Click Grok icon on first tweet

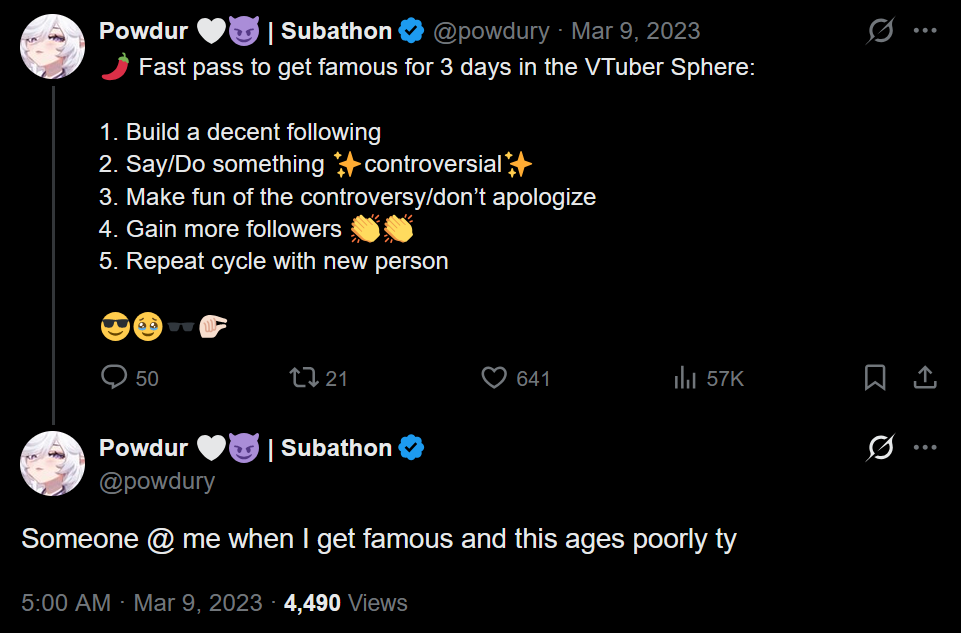880,31
